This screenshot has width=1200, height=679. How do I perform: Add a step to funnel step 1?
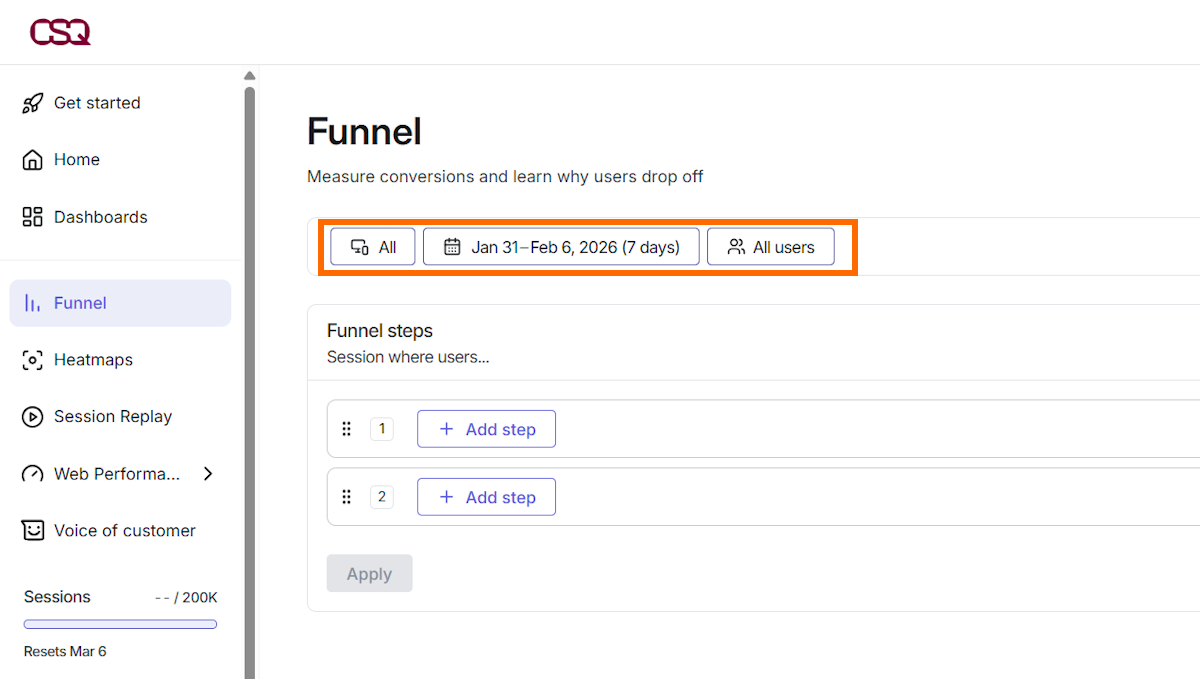tap(486, 428)
